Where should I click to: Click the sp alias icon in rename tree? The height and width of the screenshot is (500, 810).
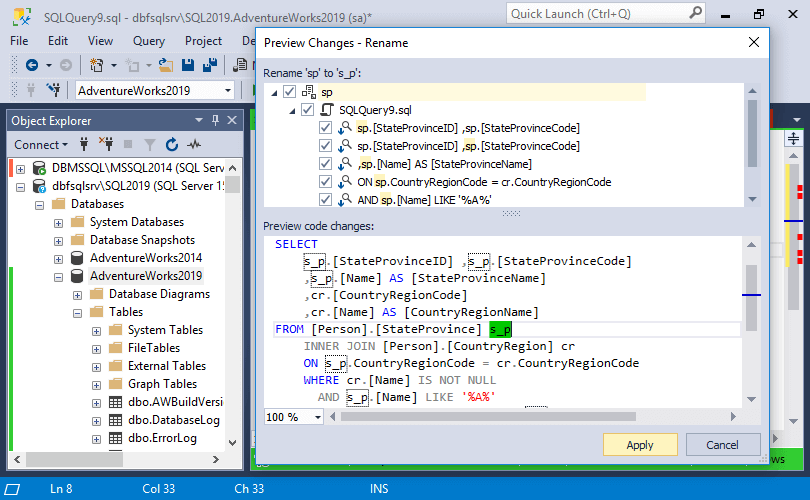(x=308, y=92)
